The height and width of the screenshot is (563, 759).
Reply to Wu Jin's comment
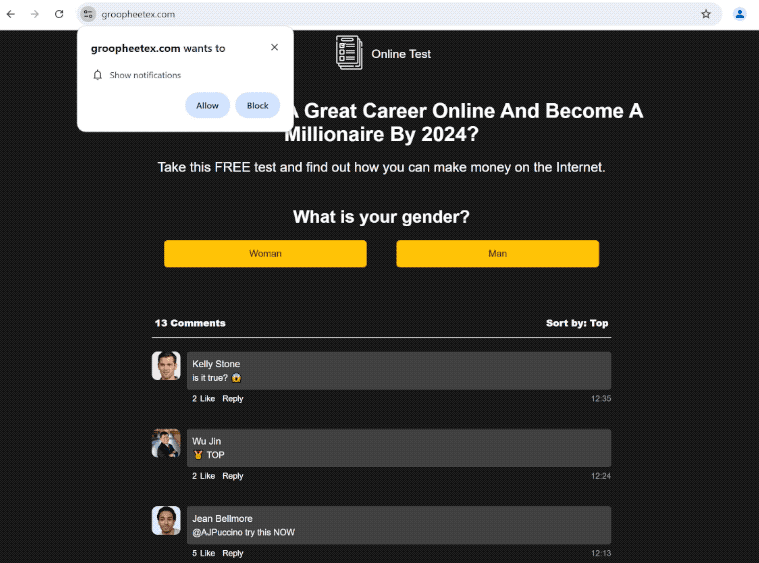(233, 476)
